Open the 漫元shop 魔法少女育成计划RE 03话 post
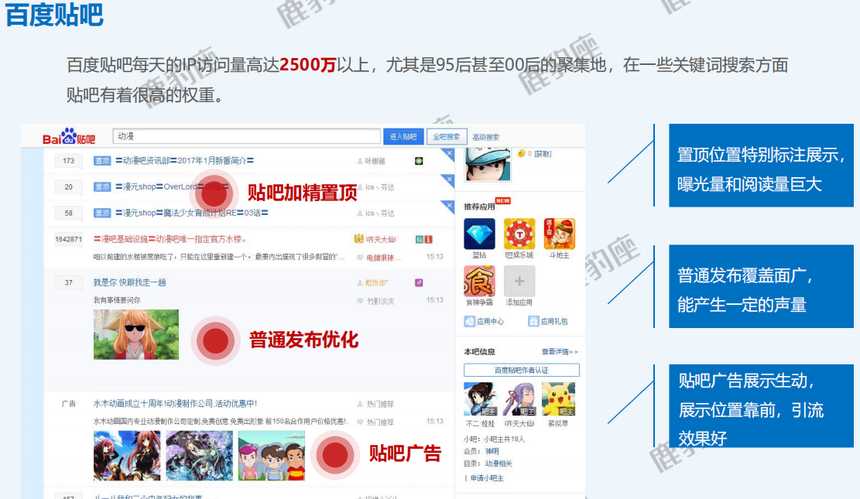Image resolution: width=860 pixels, height=499 pixels. click(x=191, y=213)
